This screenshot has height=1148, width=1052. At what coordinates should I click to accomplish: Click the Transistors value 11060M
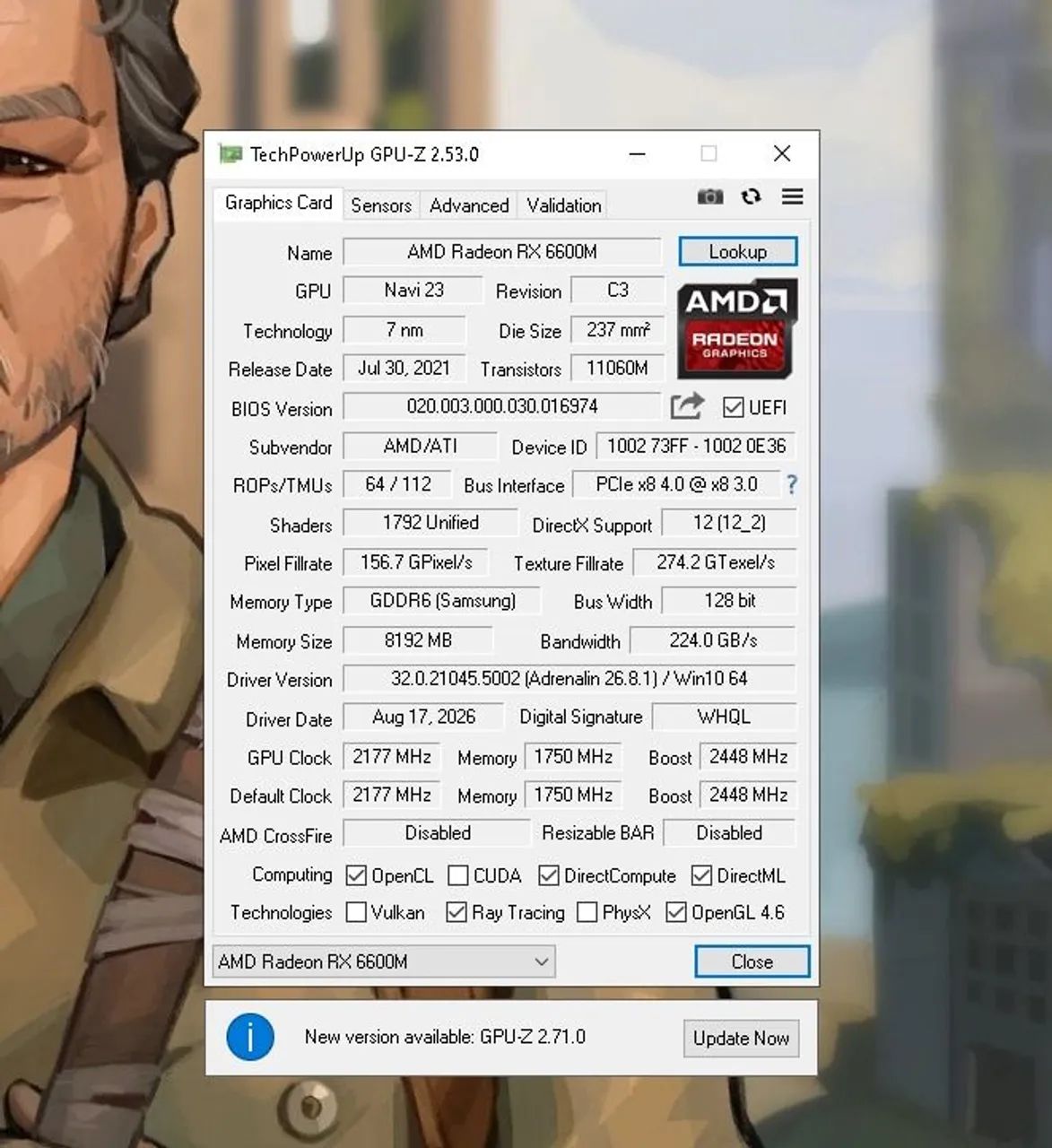coord(618,368)
